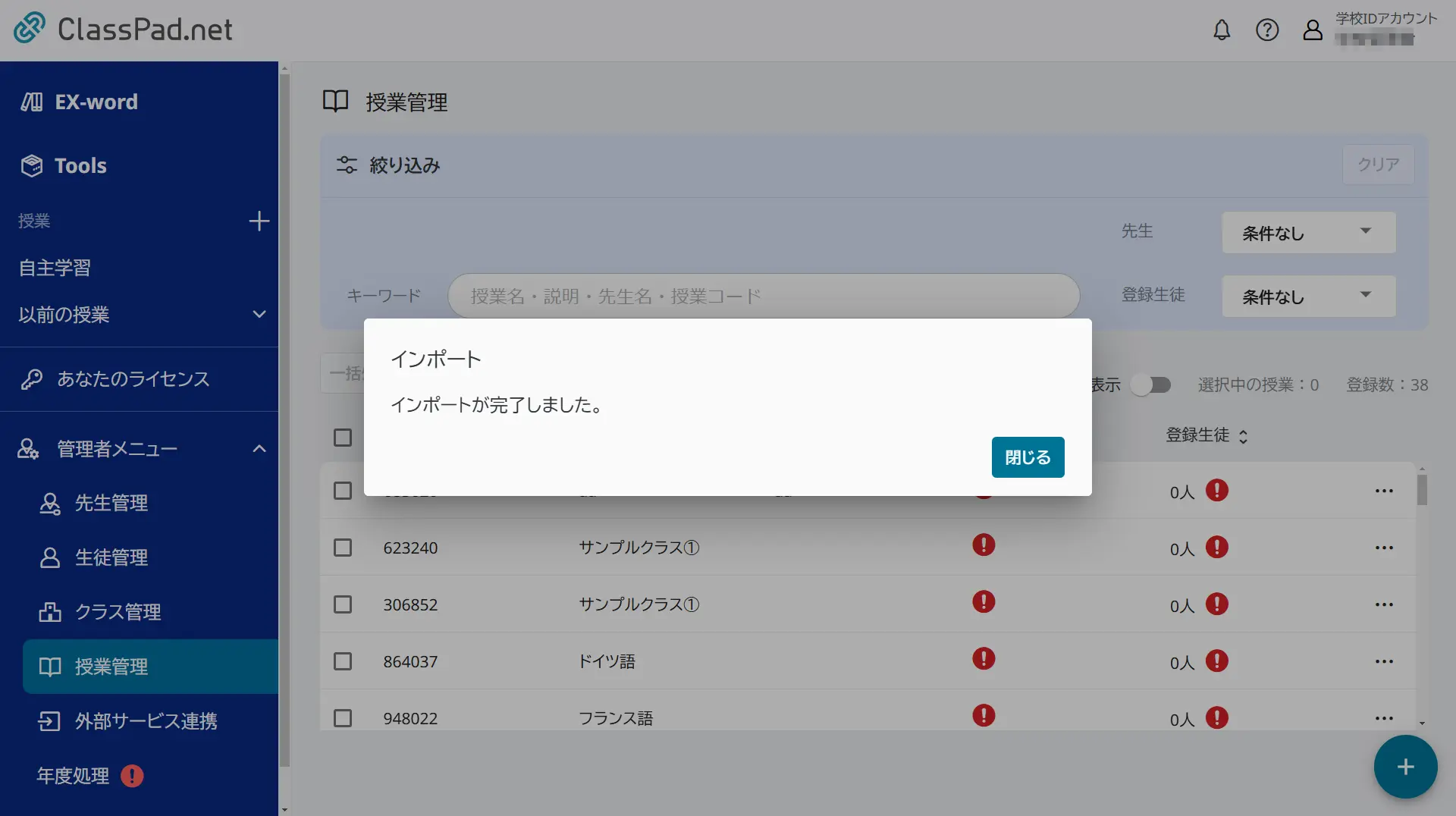Click 閉じる to dismiss the import dialog
This screenshot has height=816, width=1456.
(1028, 457)
